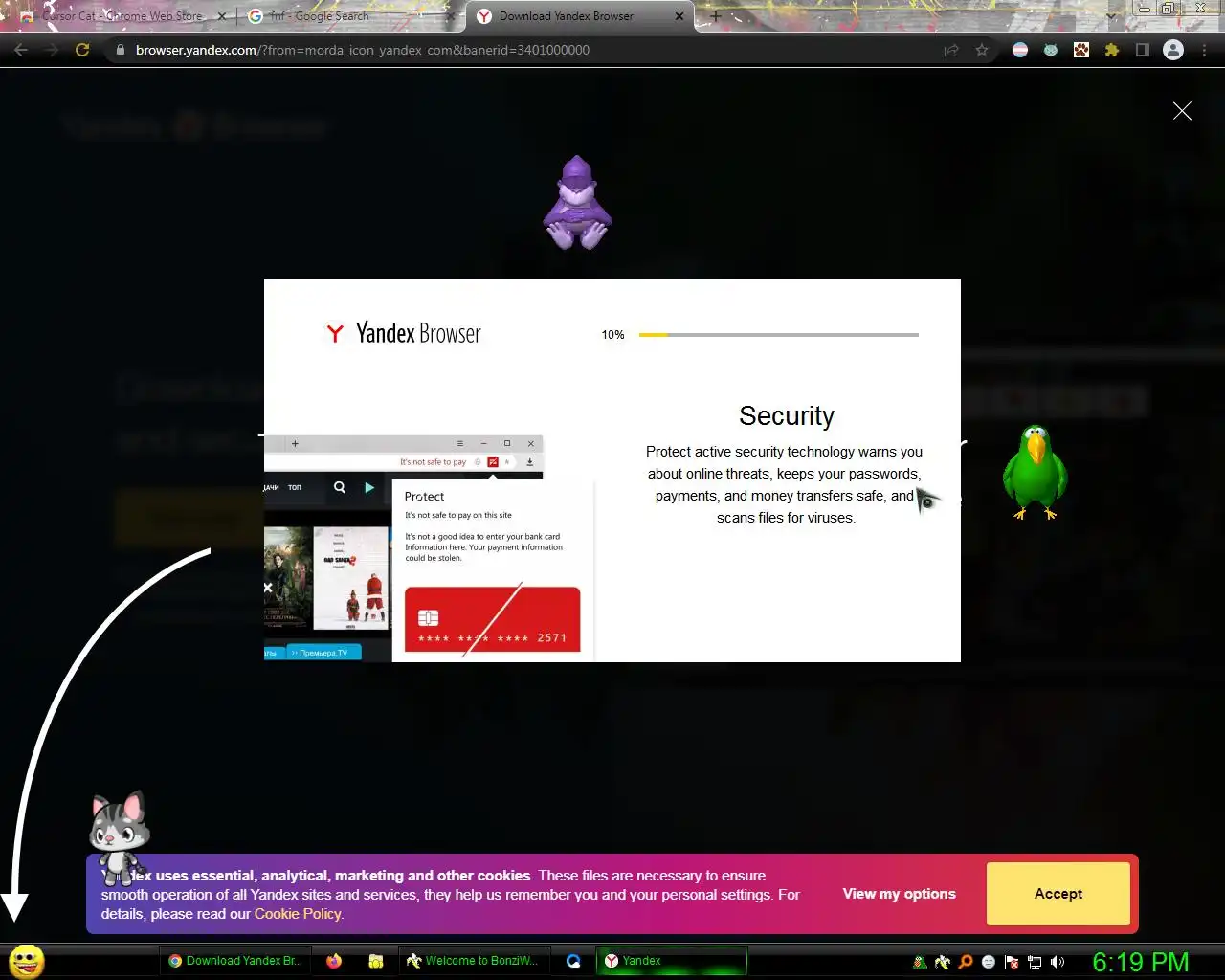The height and width of the screenshot is (980, 1225).
Task: Click the green parrot Peedy character
Action: pyautogui.click(x=1035, y=472)
